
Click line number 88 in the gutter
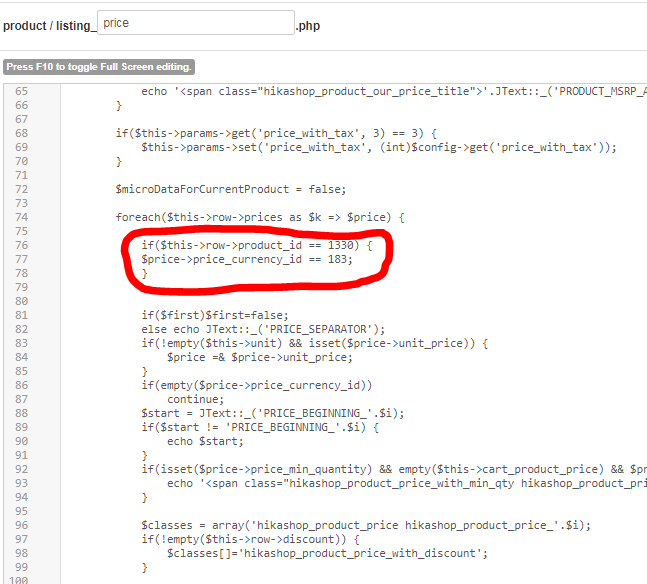click(21, 413)
